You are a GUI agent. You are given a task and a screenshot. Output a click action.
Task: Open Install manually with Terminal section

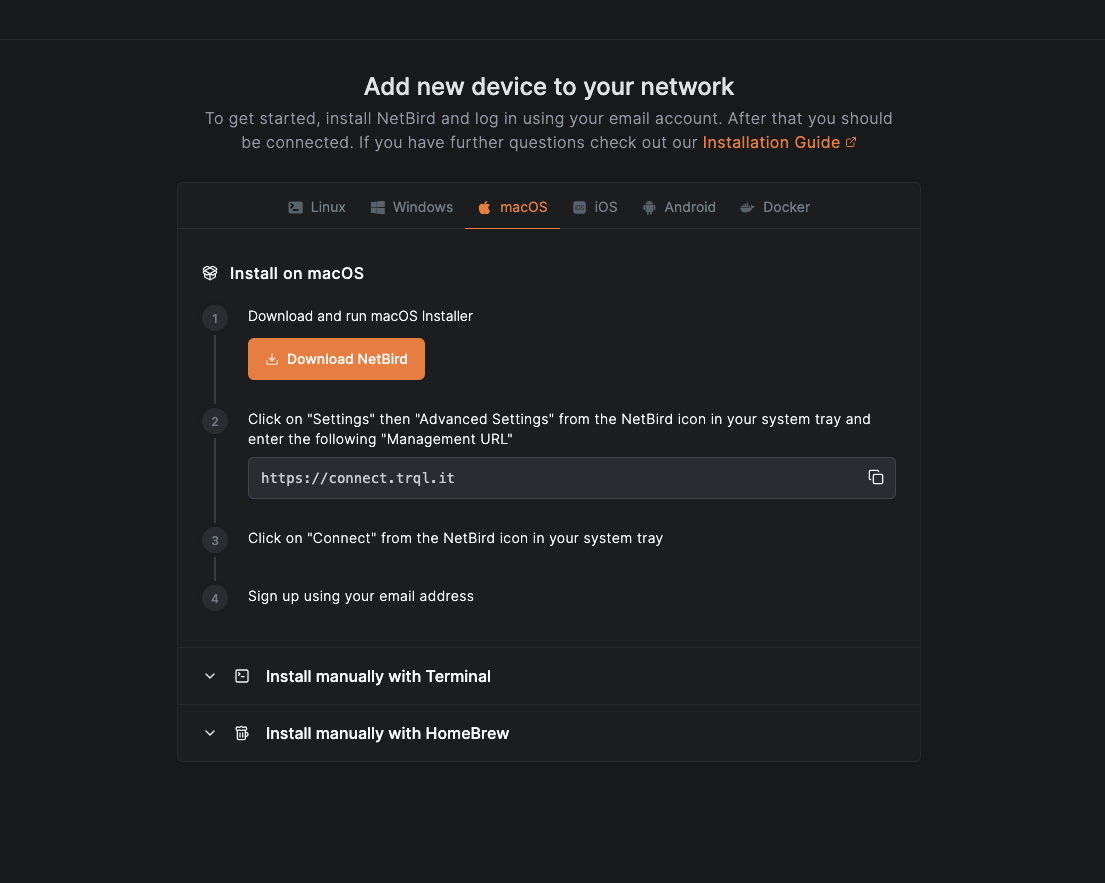click(378, 676)
